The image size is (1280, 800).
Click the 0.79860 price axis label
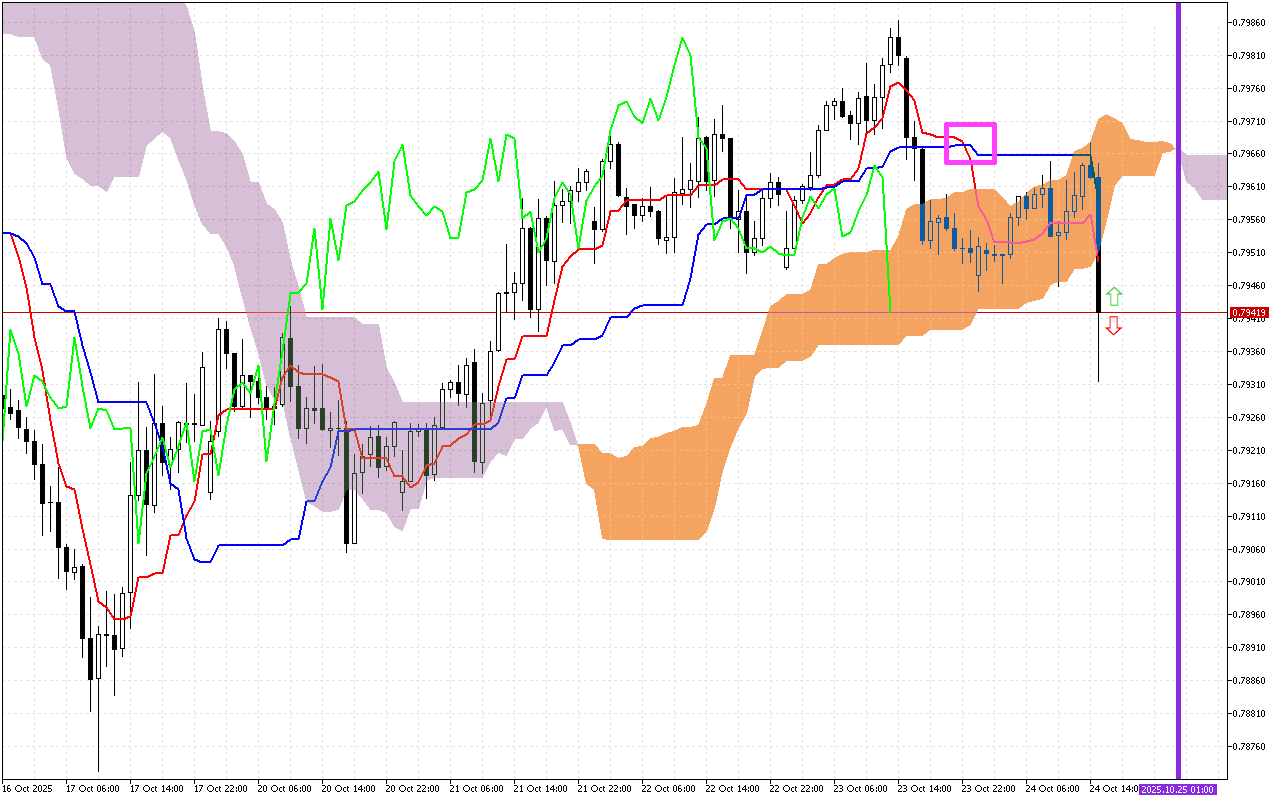pyautogui.click(x=1251, y=22)
